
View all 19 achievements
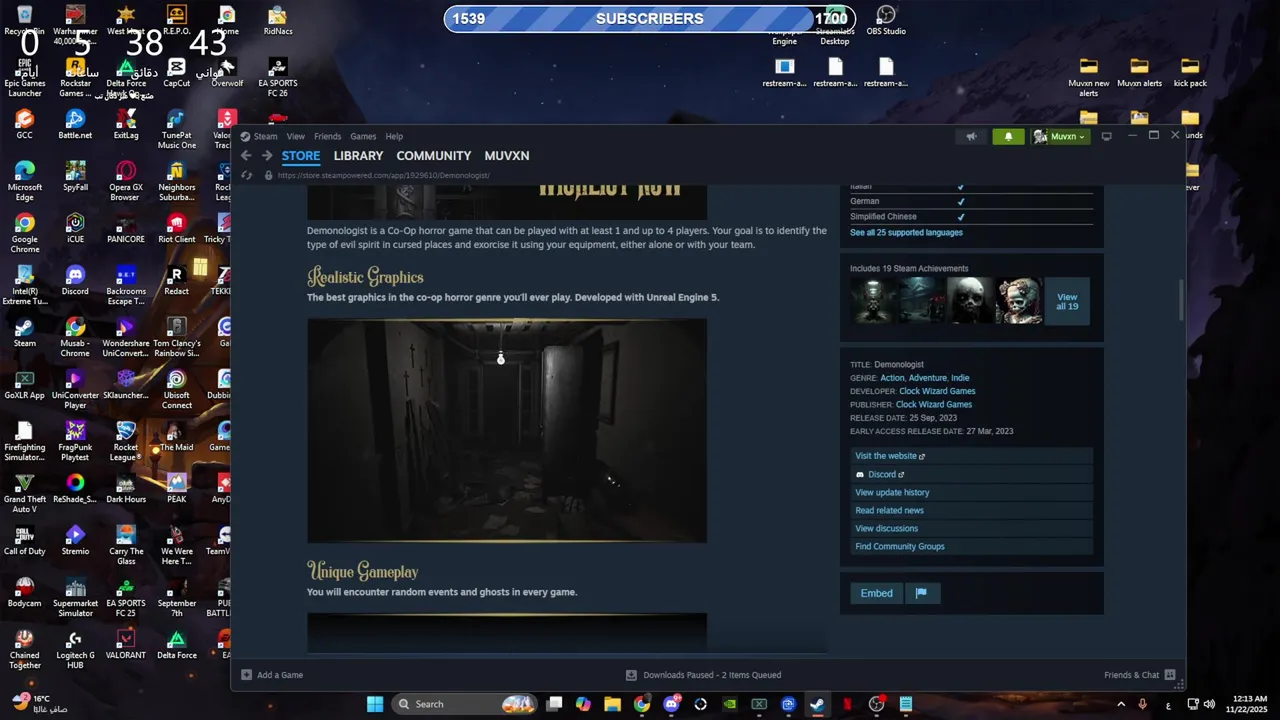tap(1067, 301)
